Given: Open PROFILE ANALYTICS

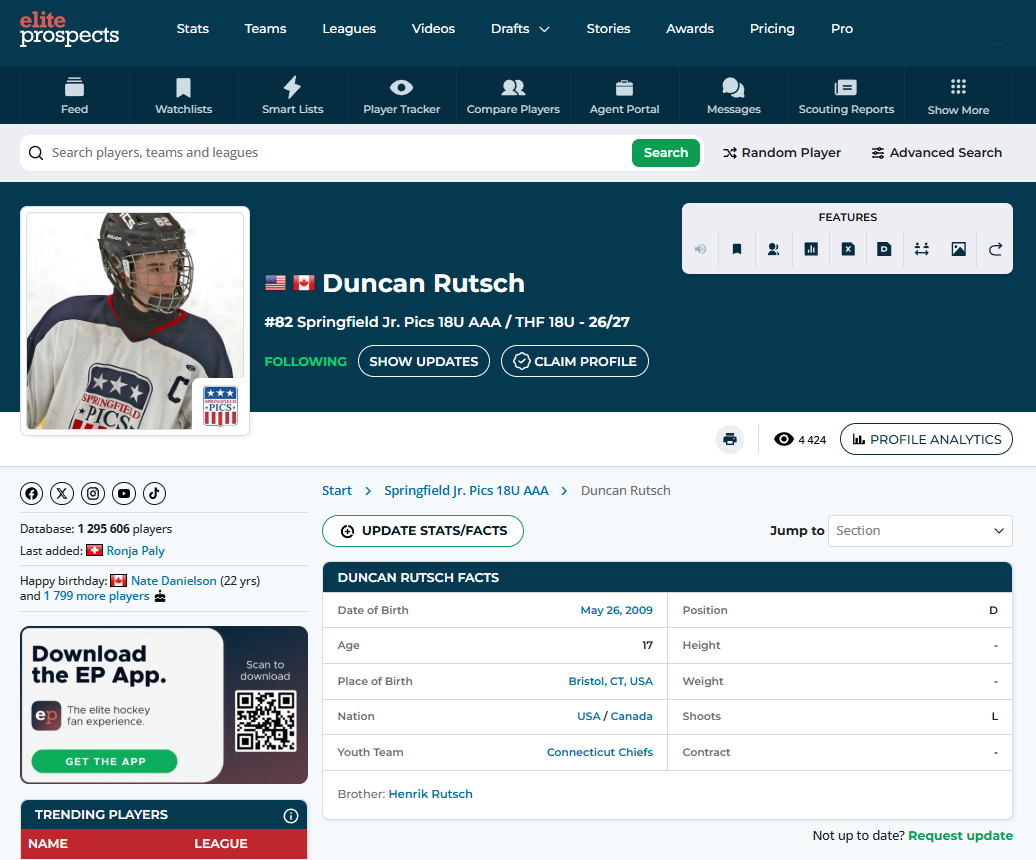Looking at the screenshot, I should (926, 439).
